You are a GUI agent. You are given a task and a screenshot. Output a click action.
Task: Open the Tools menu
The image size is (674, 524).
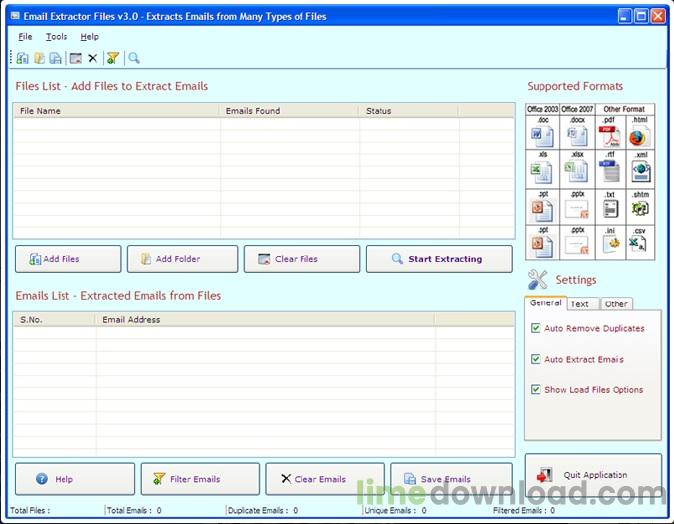point(56,37)
